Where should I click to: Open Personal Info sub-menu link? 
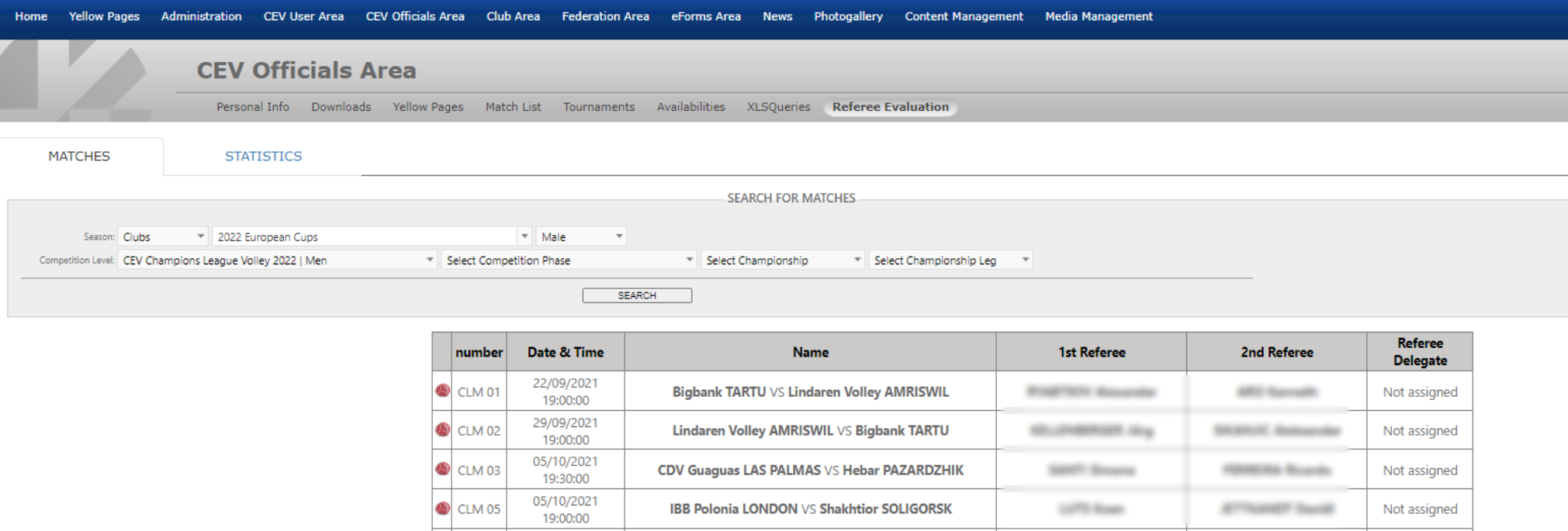pos(253,107)
